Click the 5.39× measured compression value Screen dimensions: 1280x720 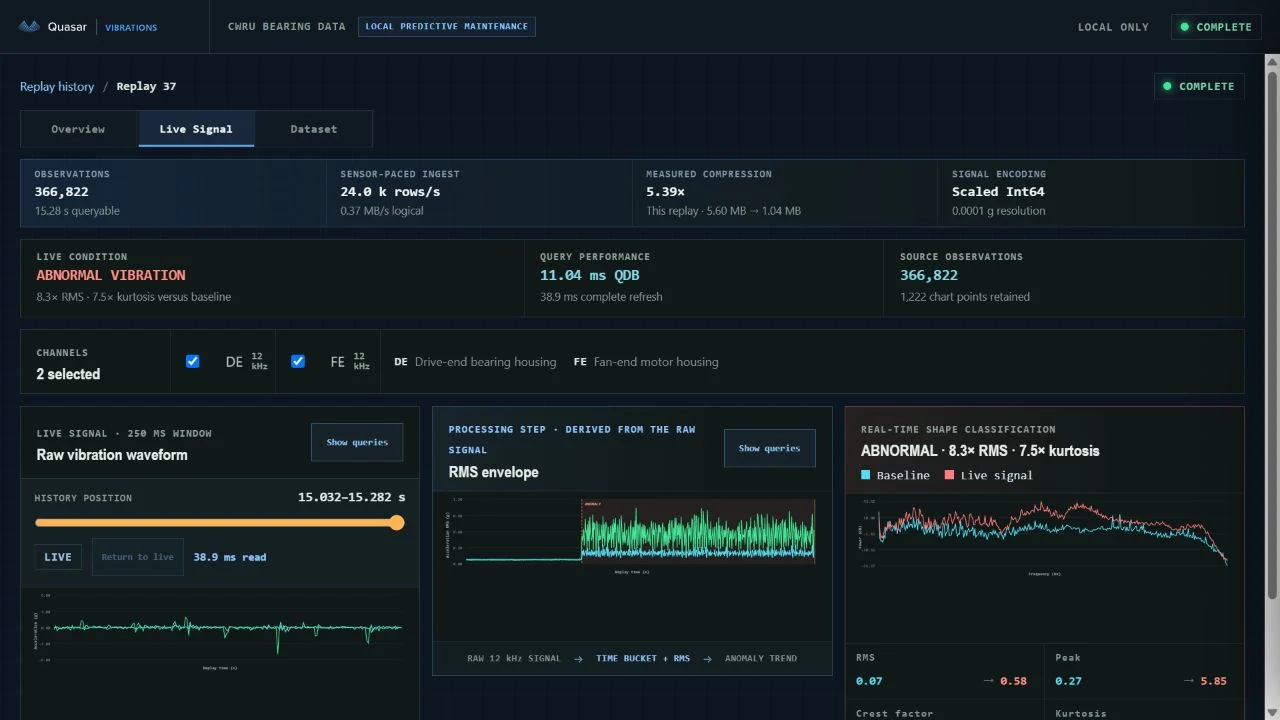[665, 191]
